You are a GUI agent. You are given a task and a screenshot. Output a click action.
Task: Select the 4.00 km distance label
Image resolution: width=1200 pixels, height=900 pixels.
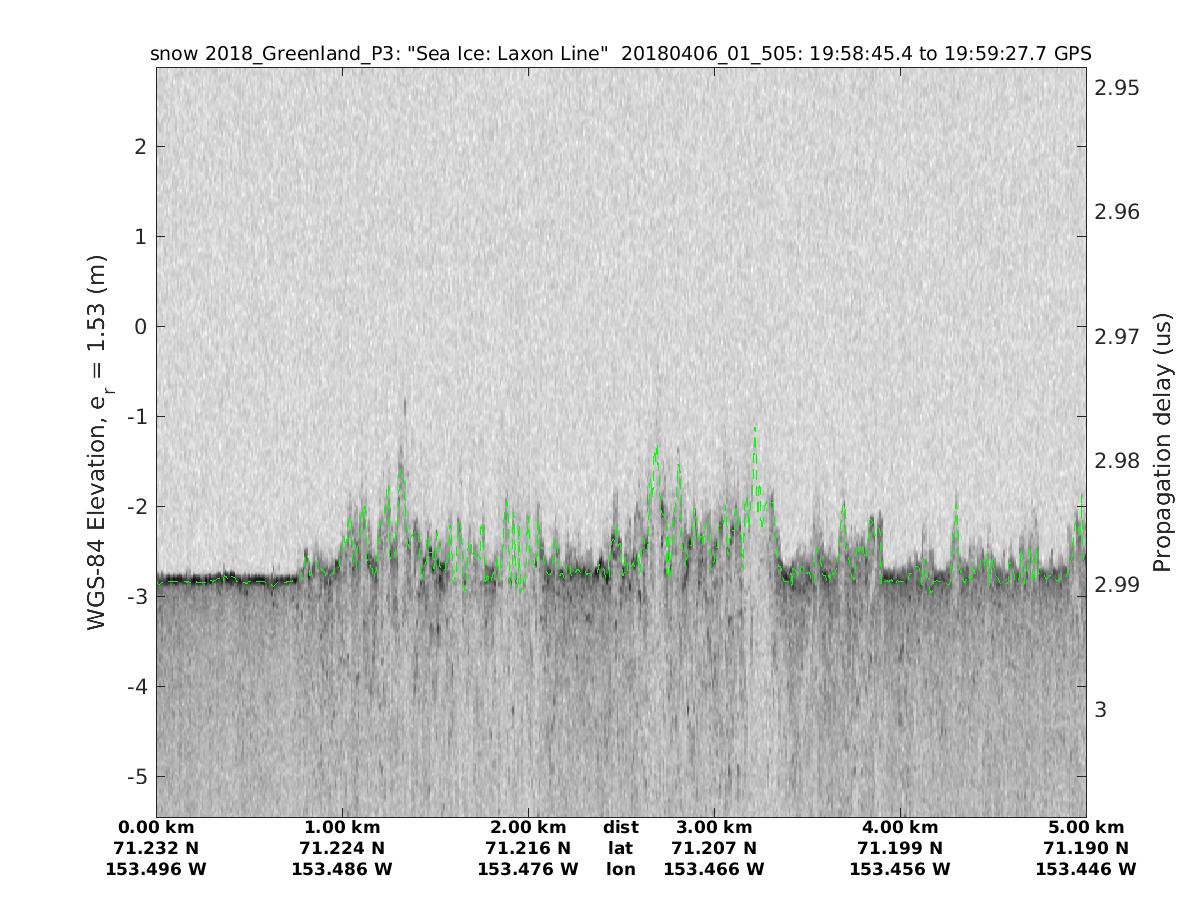pyautogui.click(x=900, y=827)
